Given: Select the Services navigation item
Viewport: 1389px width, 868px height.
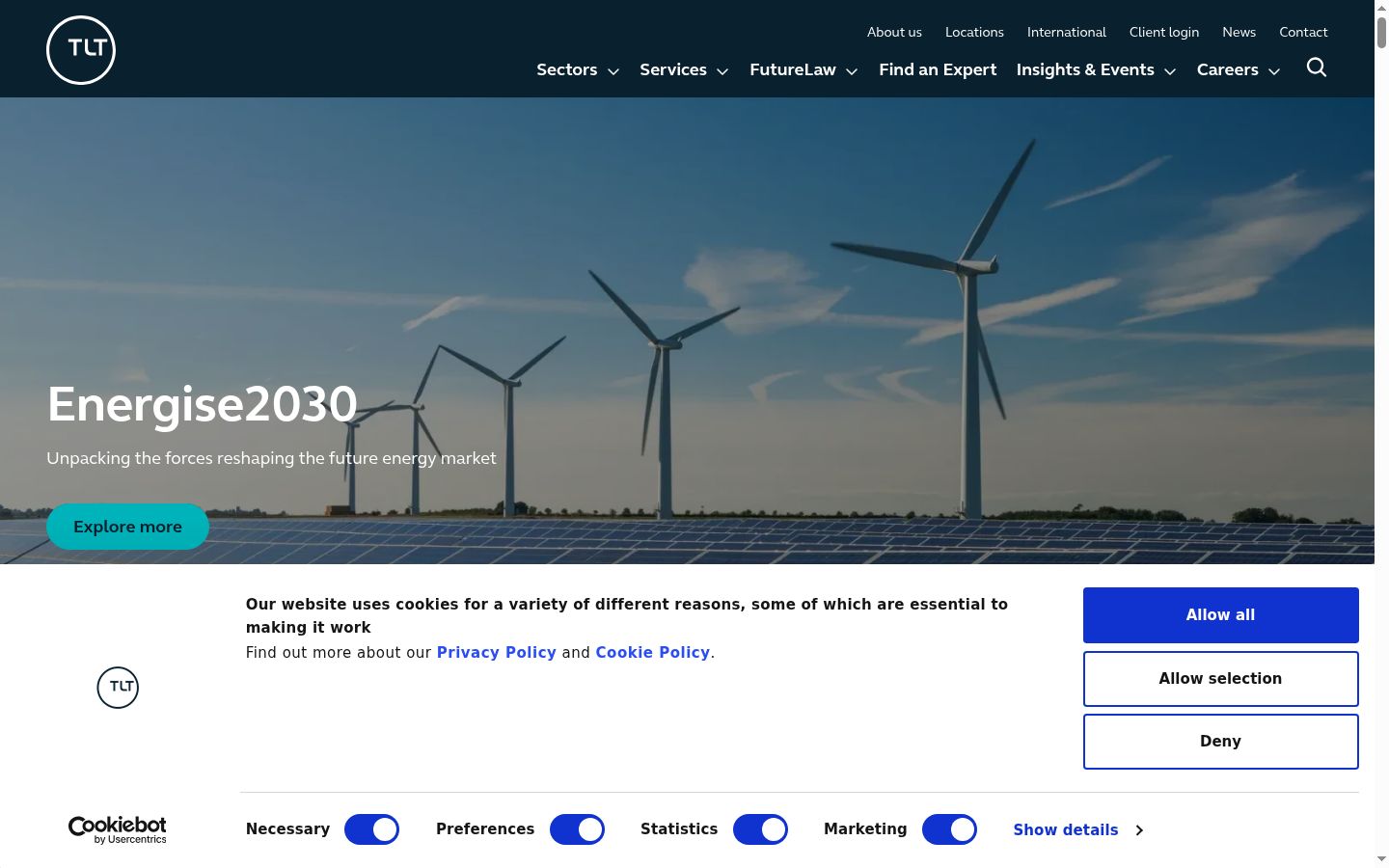Looking at the screenshot, I should click(x=673, y=69).
